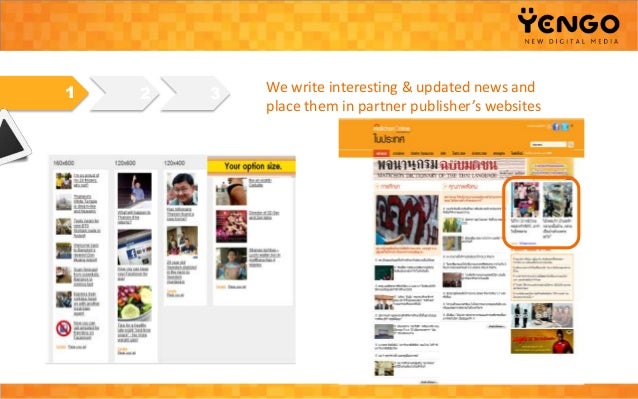Open the salad bowl thumbnail

click(135, 303)
